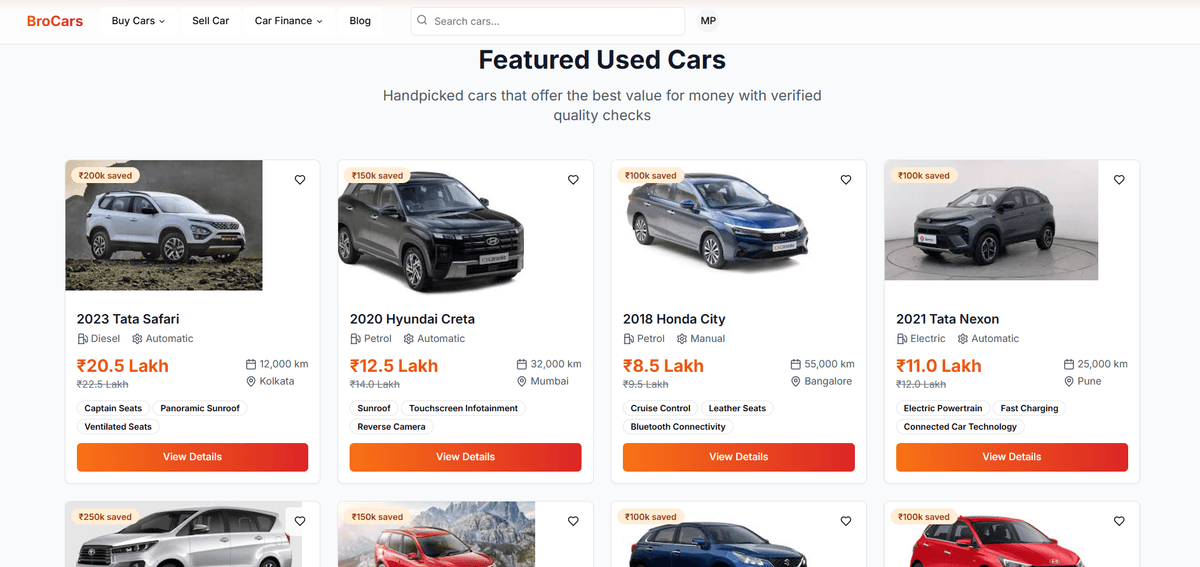This screenshot has height=567, width=1200.
Task: Toggle the heart on 2020 Hyundai Creta card
Action: [573, 180]
